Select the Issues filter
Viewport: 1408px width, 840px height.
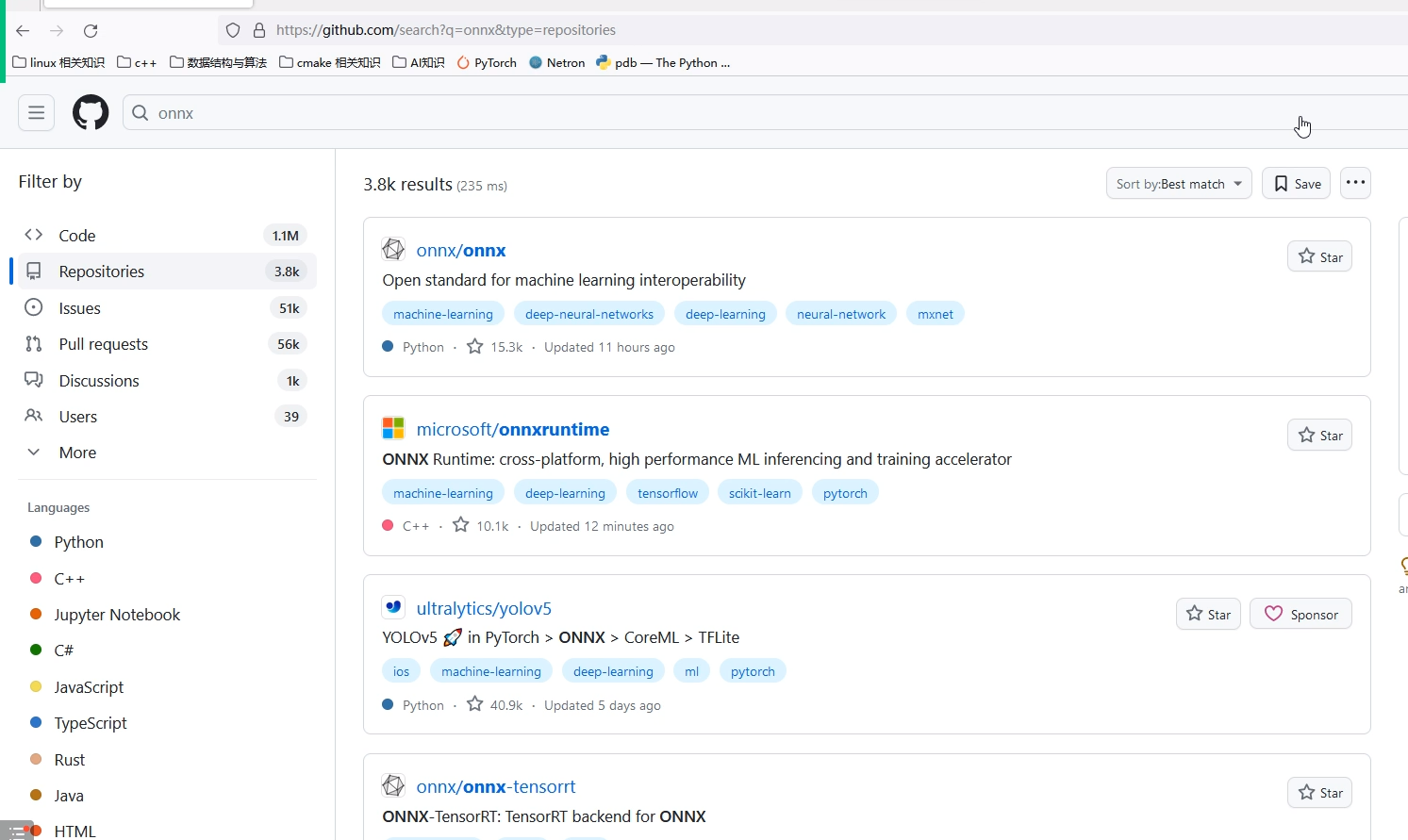(x=168, y=307)
